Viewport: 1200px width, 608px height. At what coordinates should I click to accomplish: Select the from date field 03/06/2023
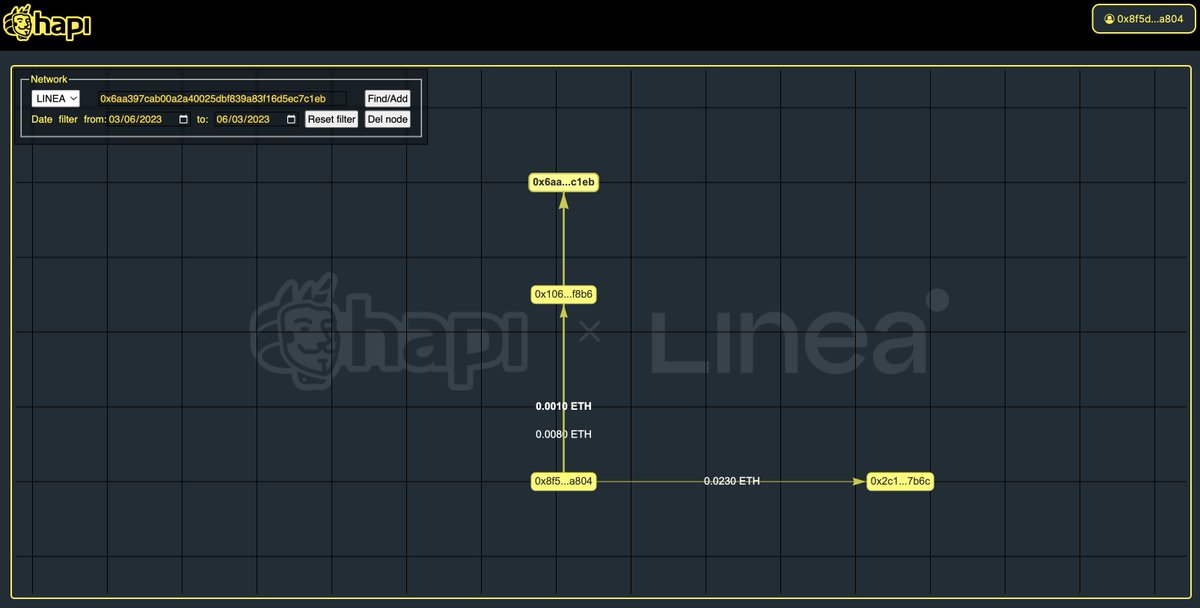tap(148, 119)
